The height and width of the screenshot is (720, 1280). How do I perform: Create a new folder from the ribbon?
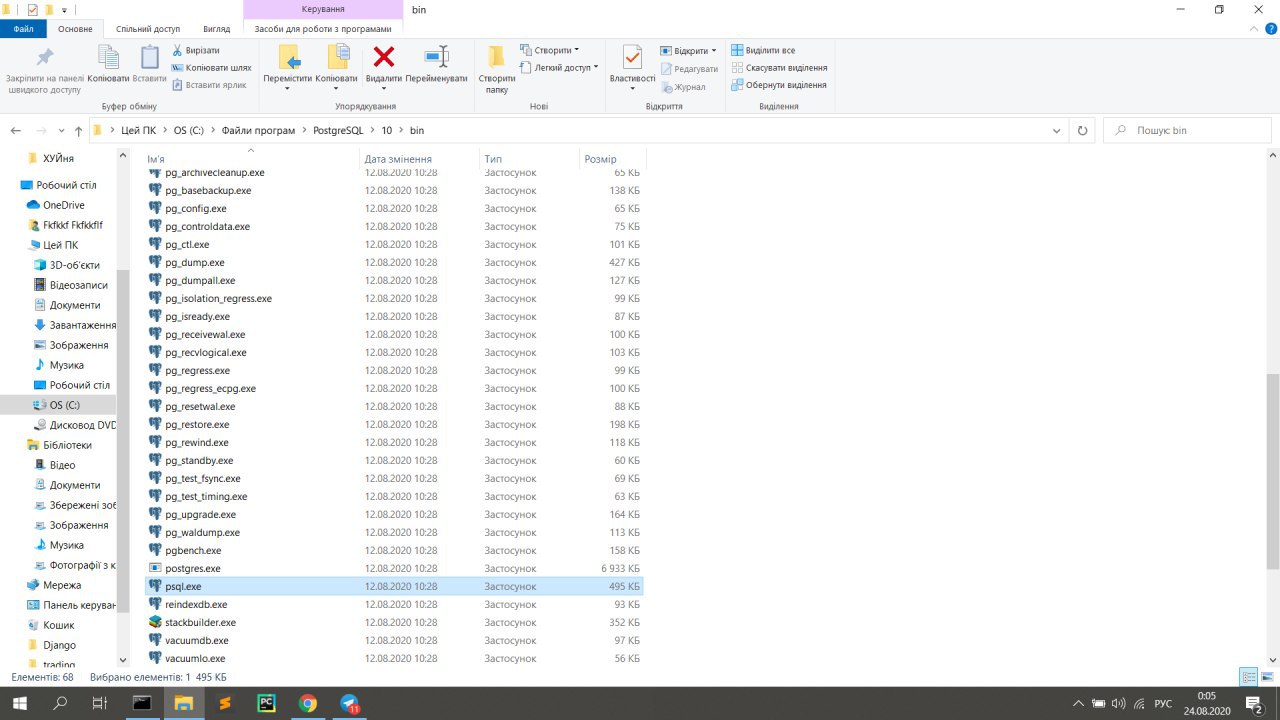(x=496, y=68)
